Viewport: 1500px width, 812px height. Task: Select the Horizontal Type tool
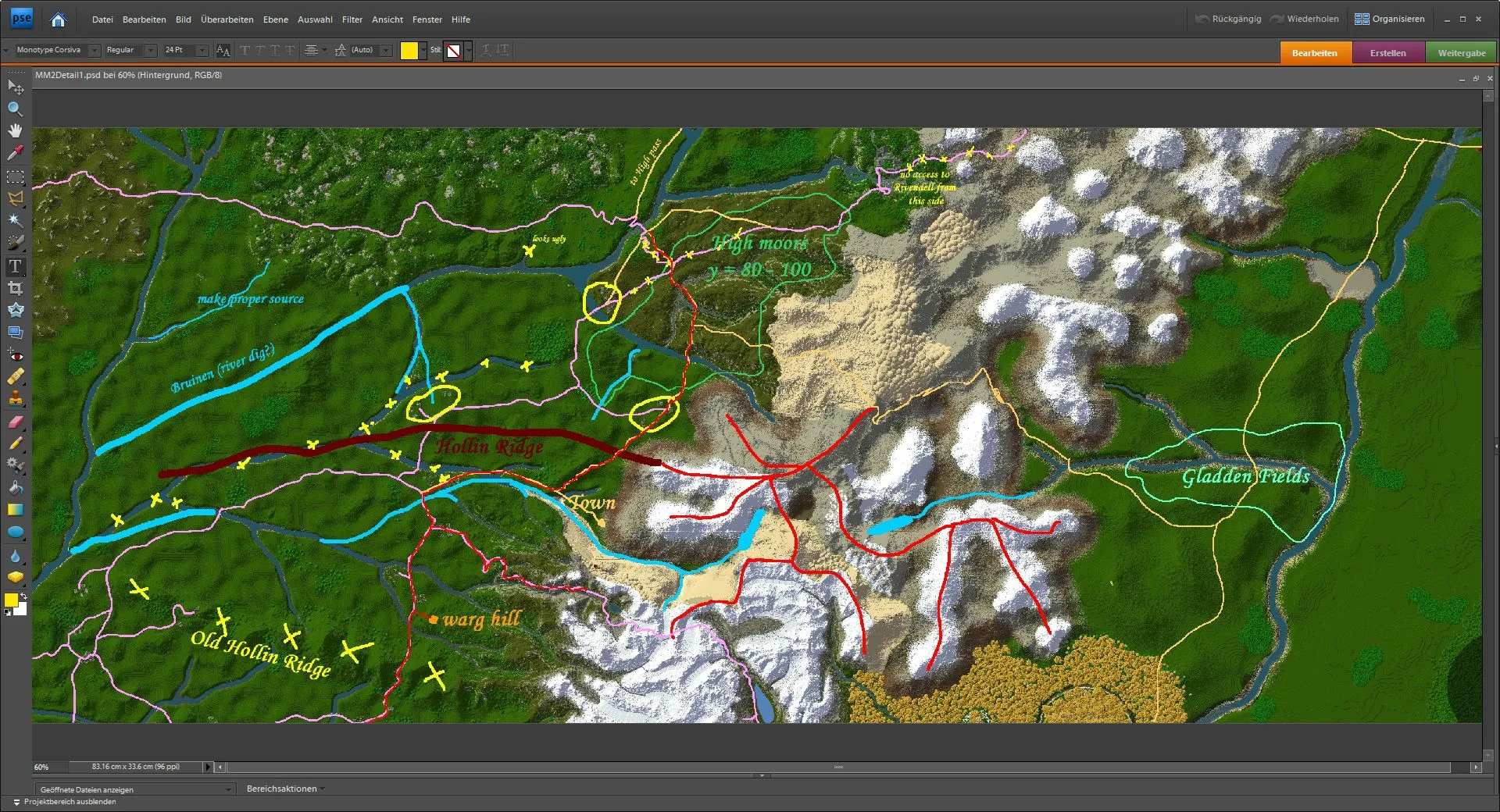point(16,267)
